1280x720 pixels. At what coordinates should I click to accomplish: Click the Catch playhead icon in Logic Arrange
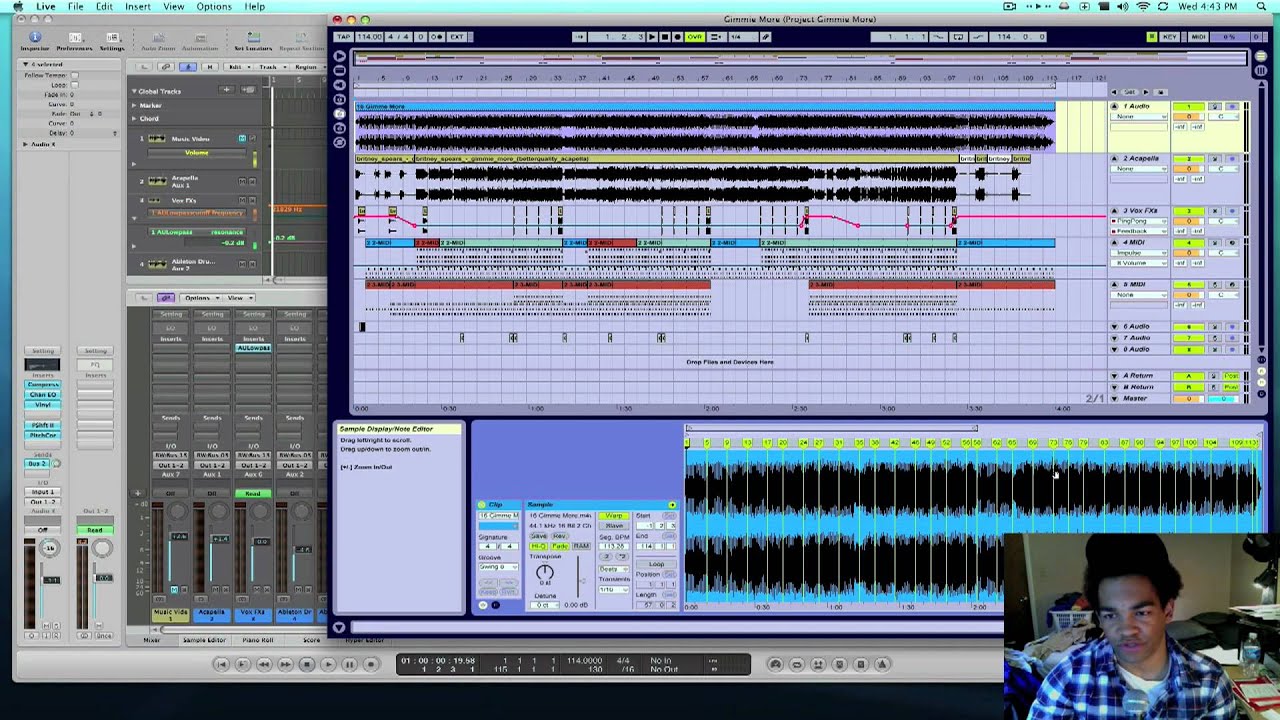[188, 67]
